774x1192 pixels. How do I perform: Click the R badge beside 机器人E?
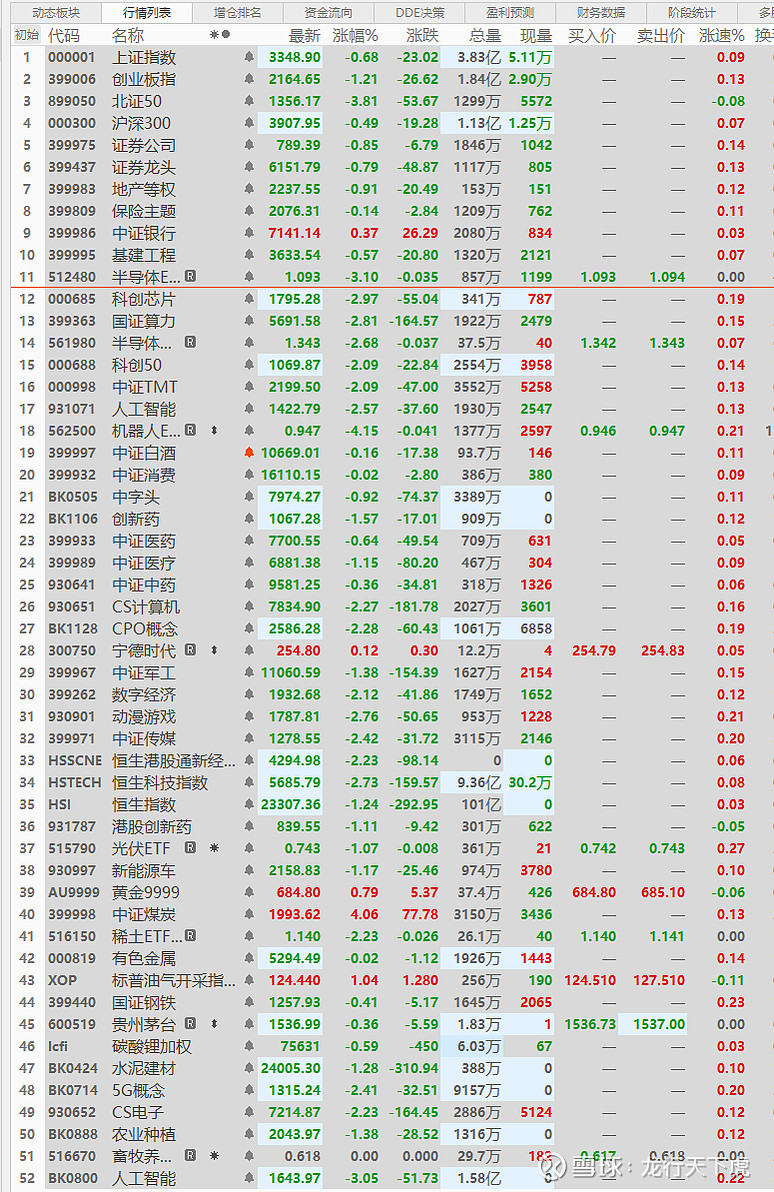(190, 430)
